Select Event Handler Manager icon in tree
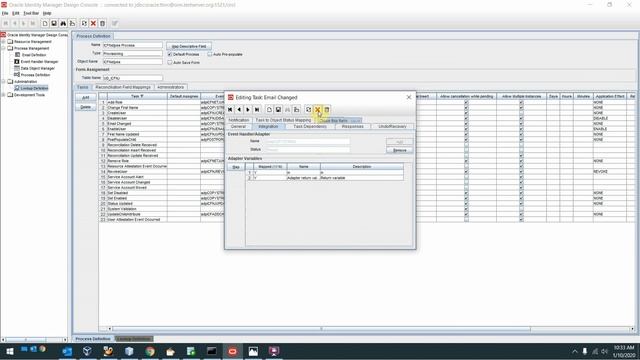Screen dimensions: 640x360 [x=17, y=61]
